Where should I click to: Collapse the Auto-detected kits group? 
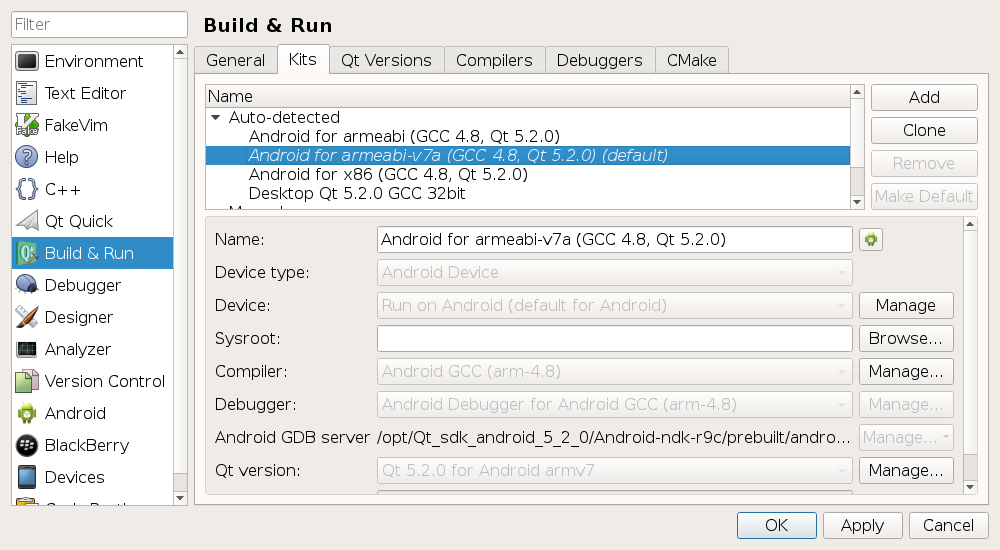pos(216,117)
